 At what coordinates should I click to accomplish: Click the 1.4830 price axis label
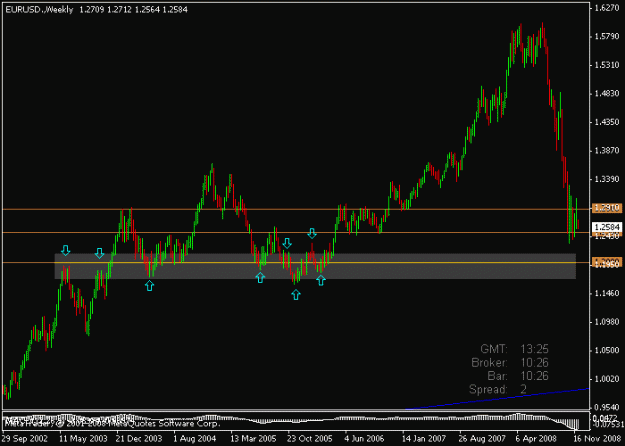[x=606, y=94]
